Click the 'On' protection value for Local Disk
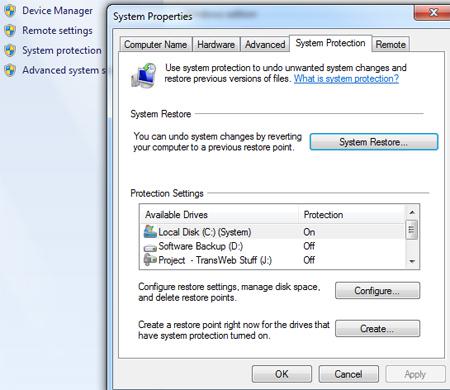Image resolution: width=450 pixels, height=390 pixels. point(309,232)
